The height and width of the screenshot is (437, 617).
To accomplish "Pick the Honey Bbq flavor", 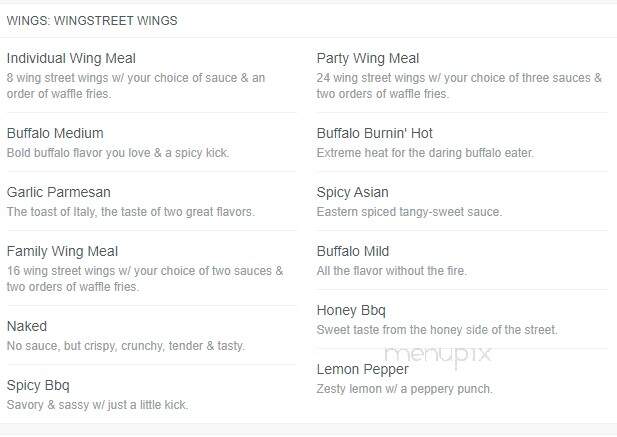I will tap(351, 310).
